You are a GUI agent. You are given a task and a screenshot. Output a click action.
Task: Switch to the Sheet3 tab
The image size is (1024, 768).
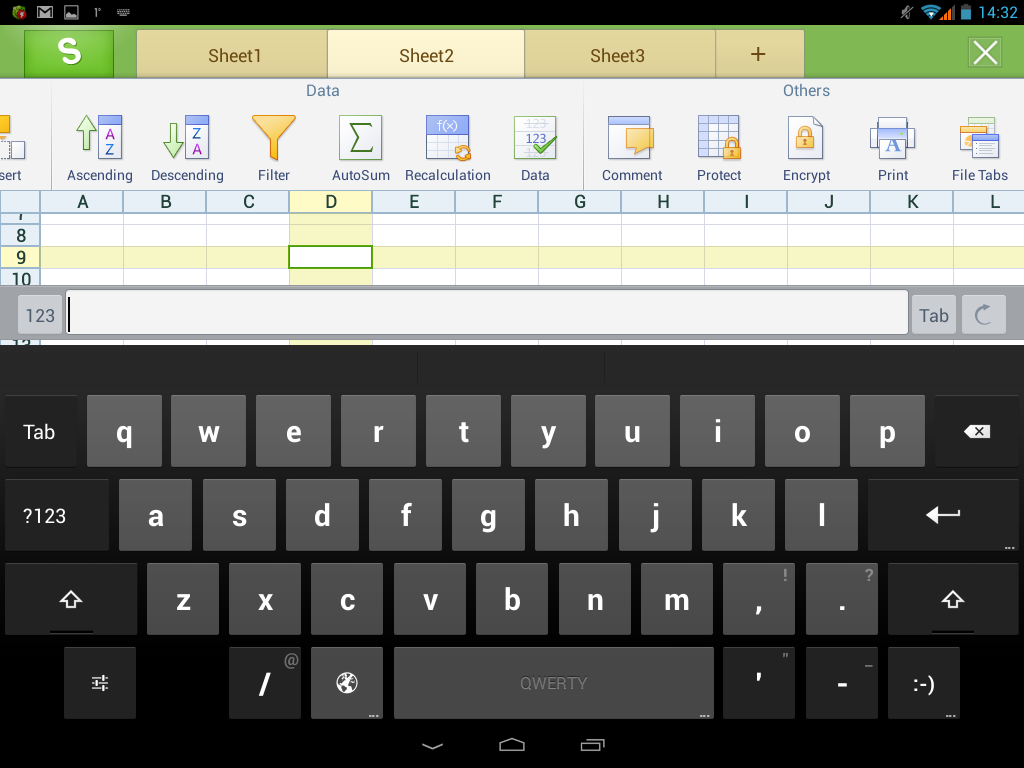click(617, 55)
